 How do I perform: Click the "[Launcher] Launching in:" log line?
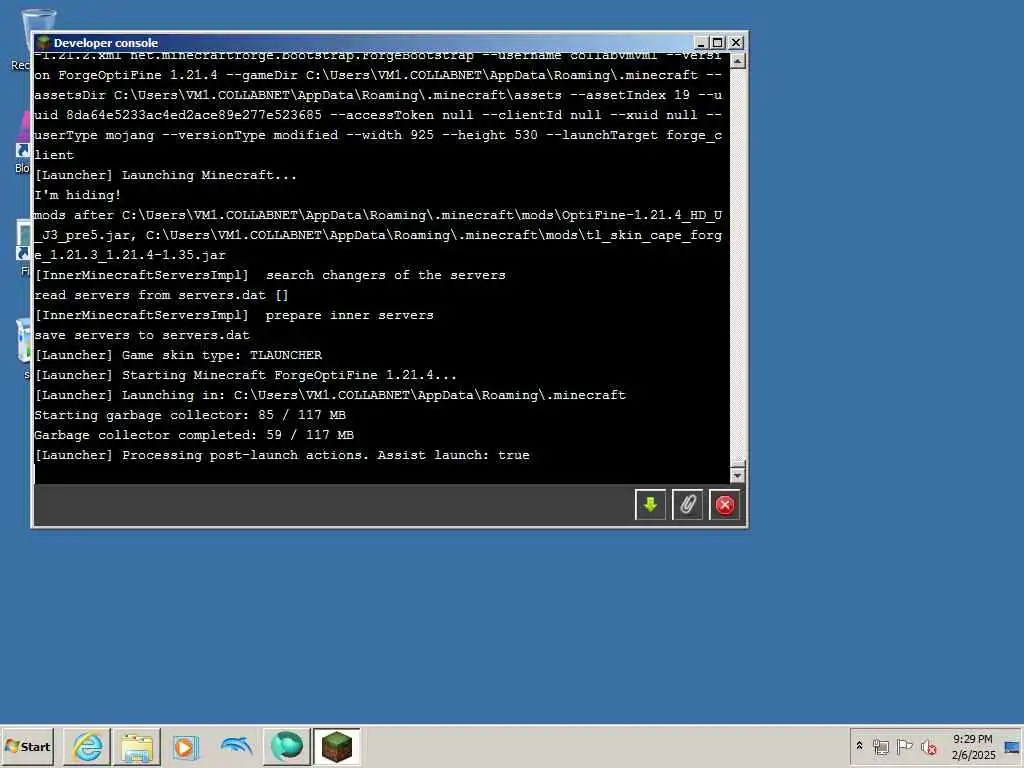point(330,395)
